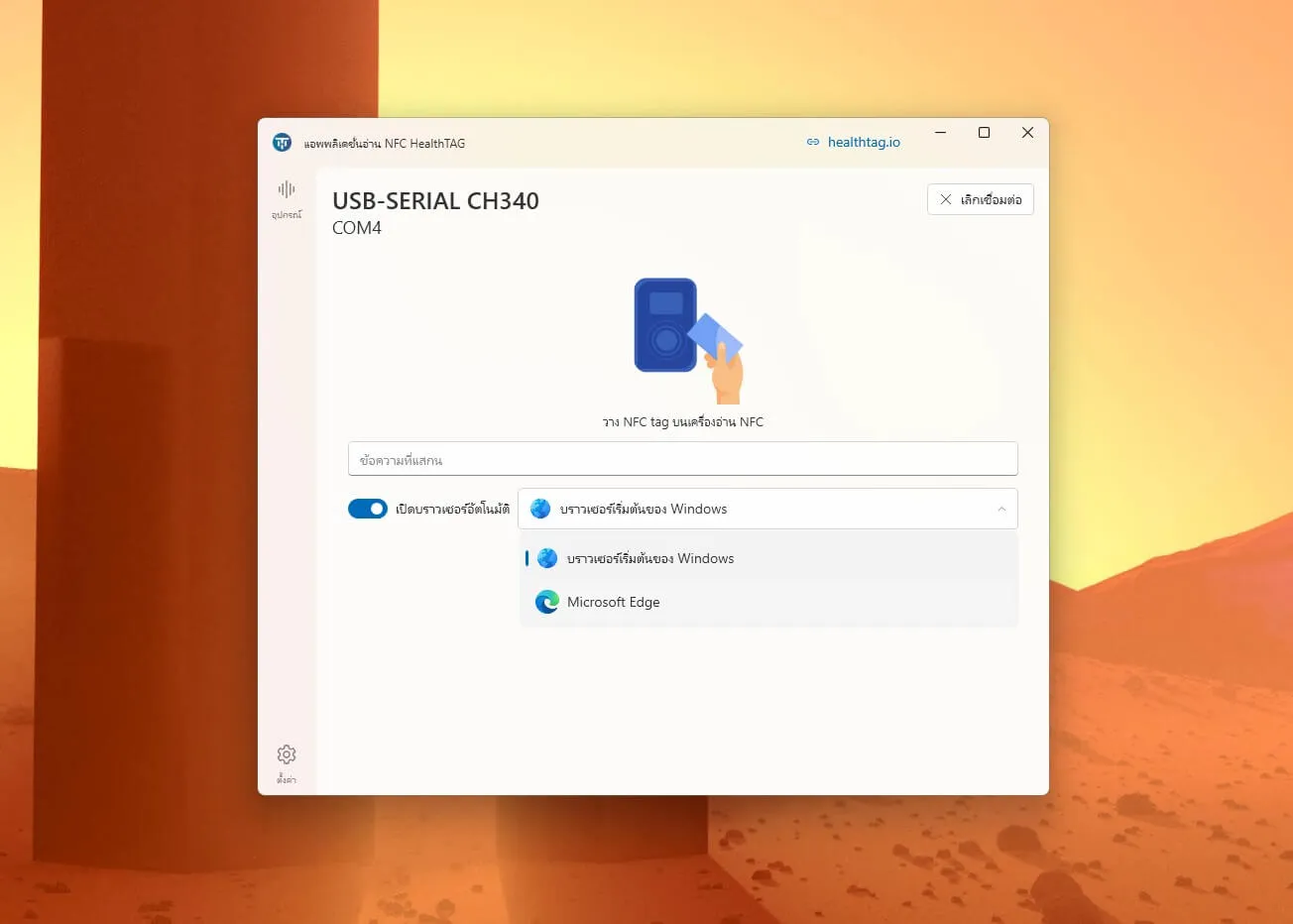1293x924 pixels.
Task: Click the Microsoft Edge logo icon
Action: [x=547, y=602]
